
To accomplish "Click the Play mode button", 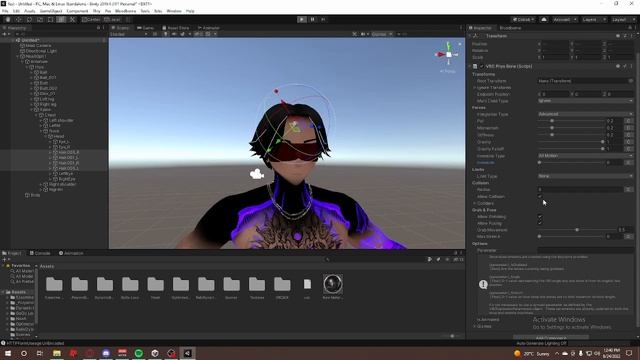I will click(x=302, y=19).
